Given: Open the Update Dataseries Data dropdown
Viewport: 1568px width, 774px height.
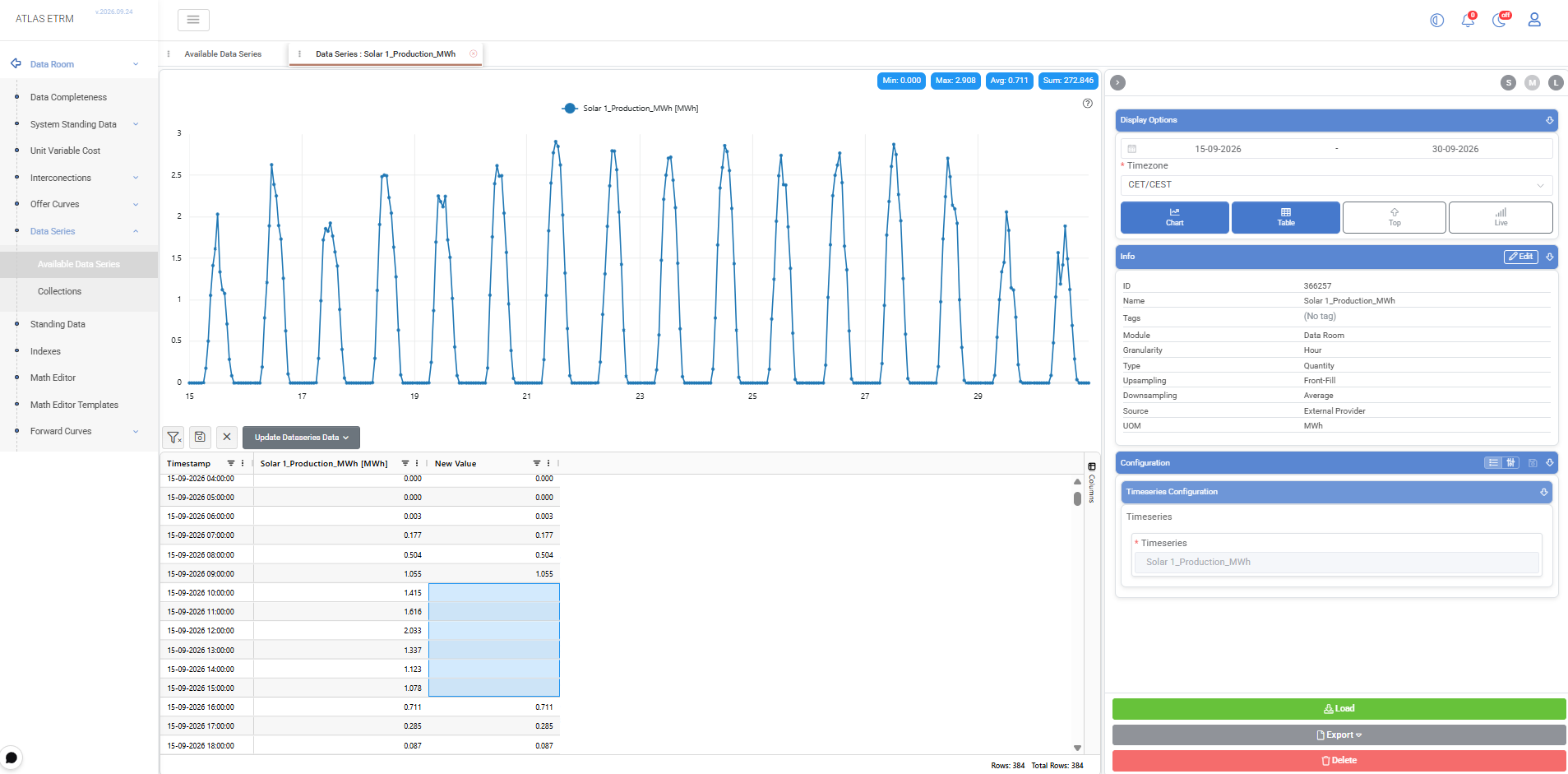Looking at the screenshot, I should (301, 438).
